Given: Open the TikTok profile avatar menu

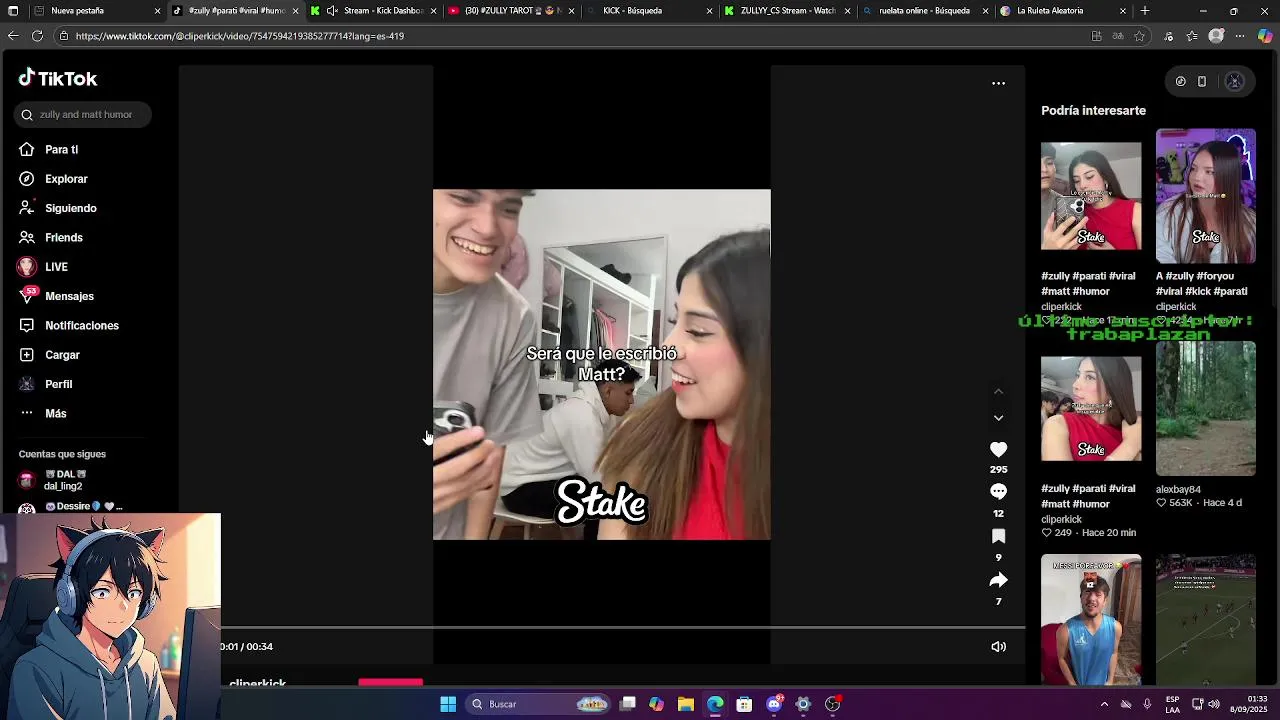Looking at the screenshot, I should coord(1234,82).
